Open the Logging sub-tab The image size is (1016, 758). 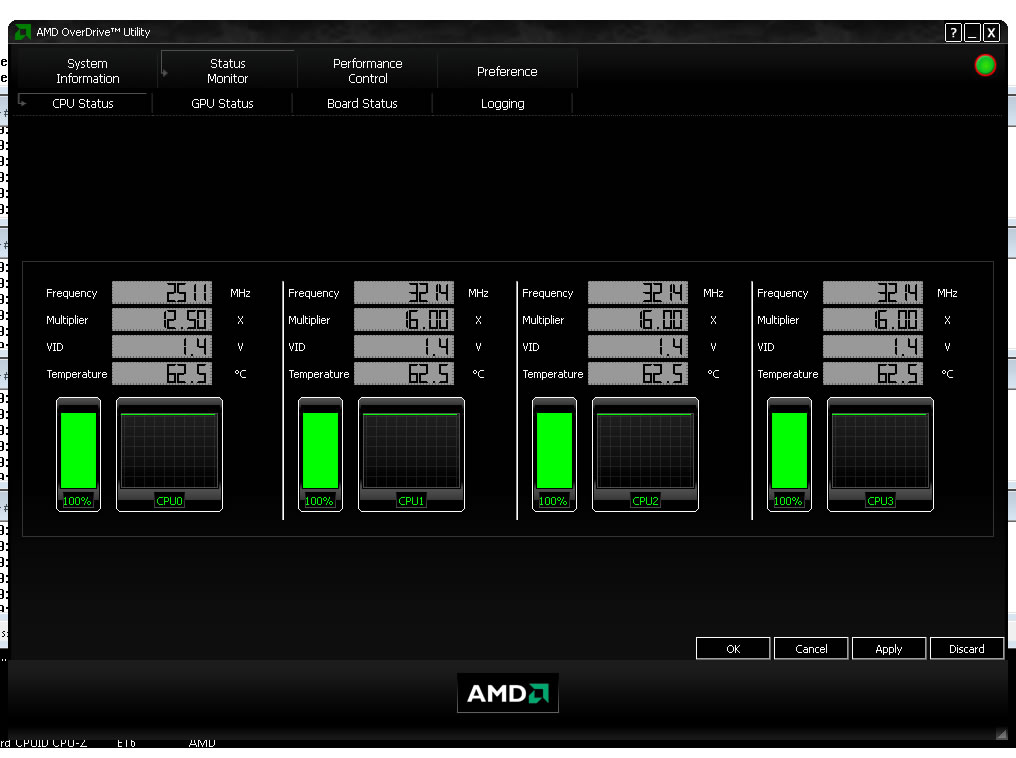[502, 104]
